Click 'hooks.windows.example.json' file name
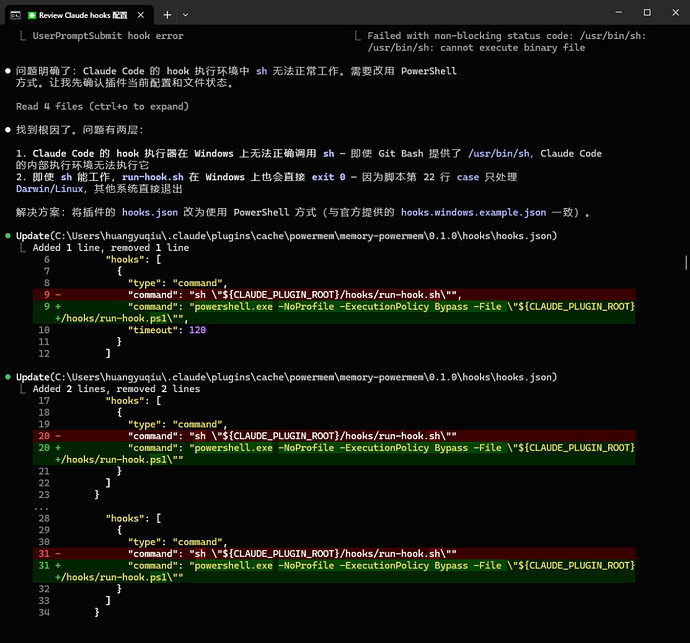Viewport: 690px width, 643px height. [473, 213]
